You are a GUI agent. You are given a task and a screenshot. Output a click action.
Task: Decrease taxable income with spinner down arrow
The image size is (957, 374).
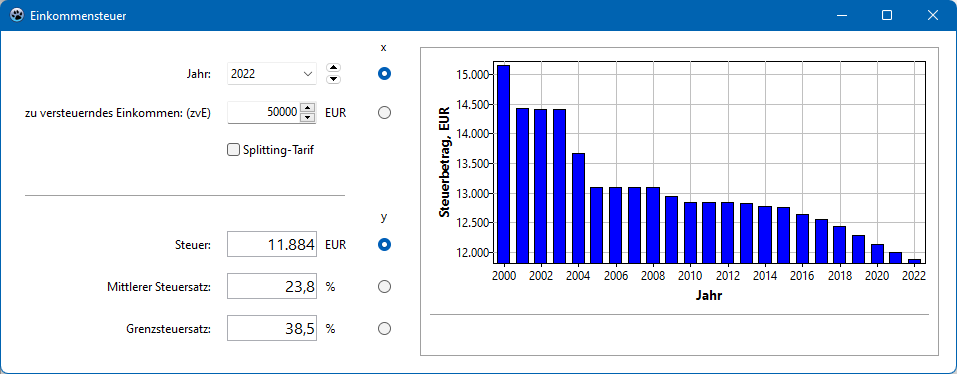point(308,117)
